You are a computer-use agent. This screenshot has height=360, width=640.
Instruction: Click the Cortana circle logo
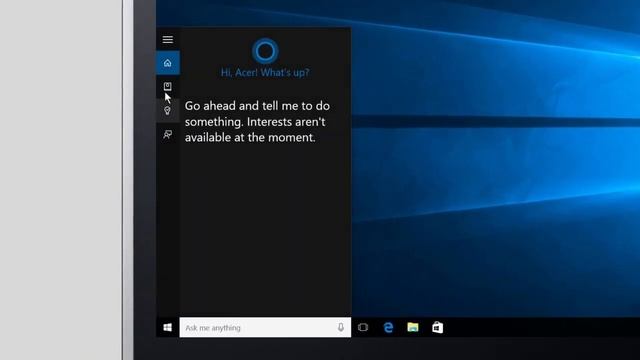point(265,51)
